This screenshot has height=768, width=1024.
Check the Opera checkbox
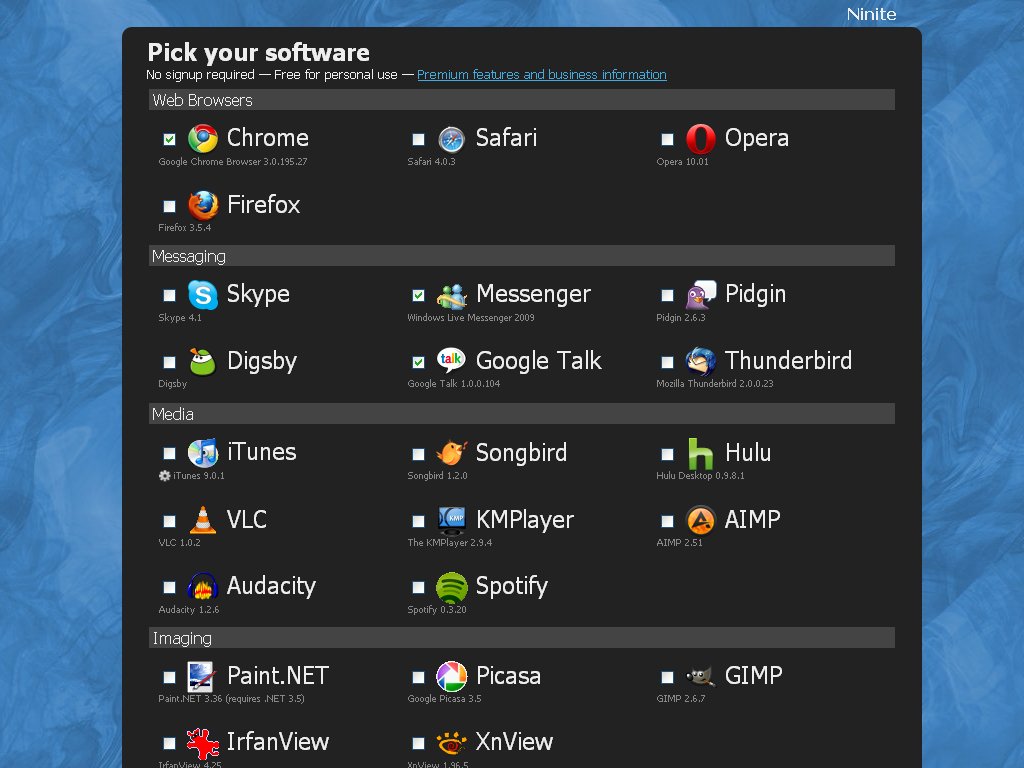coord(667,139)
